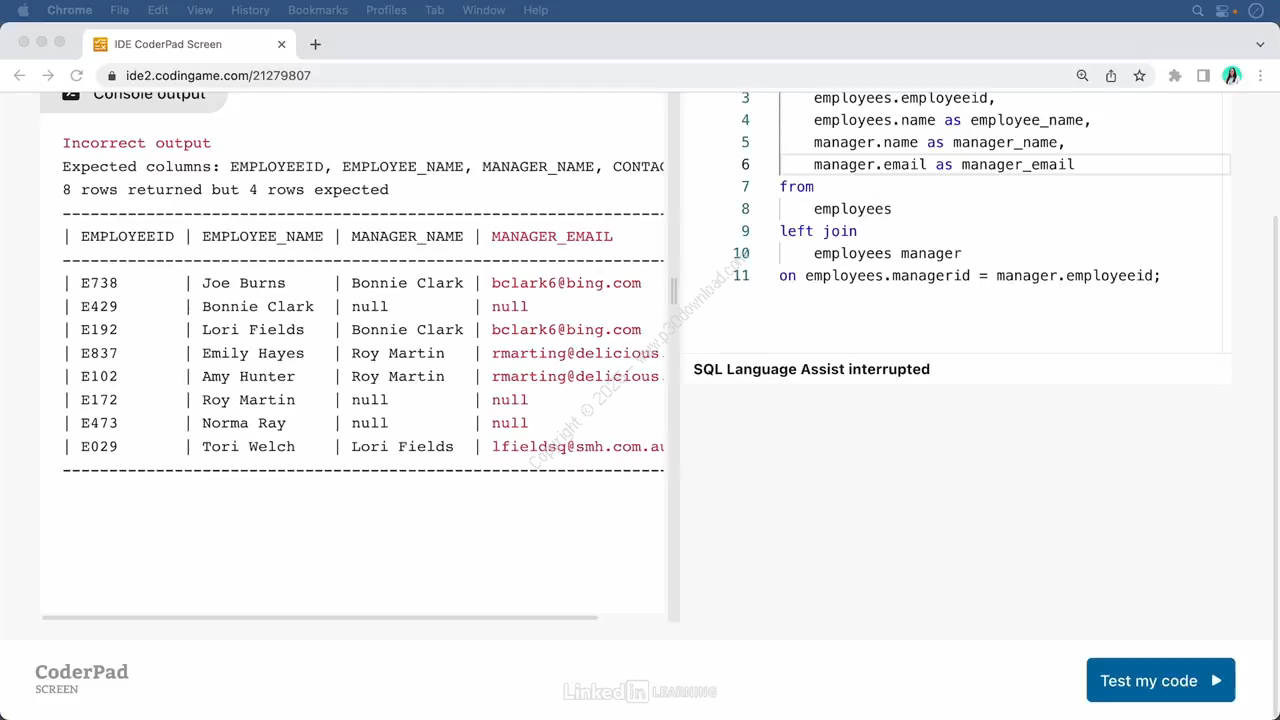Image resolution: width=1280 pixels, height=720 pixels.
Task: Open the View menu
Action: coord(200,10)
